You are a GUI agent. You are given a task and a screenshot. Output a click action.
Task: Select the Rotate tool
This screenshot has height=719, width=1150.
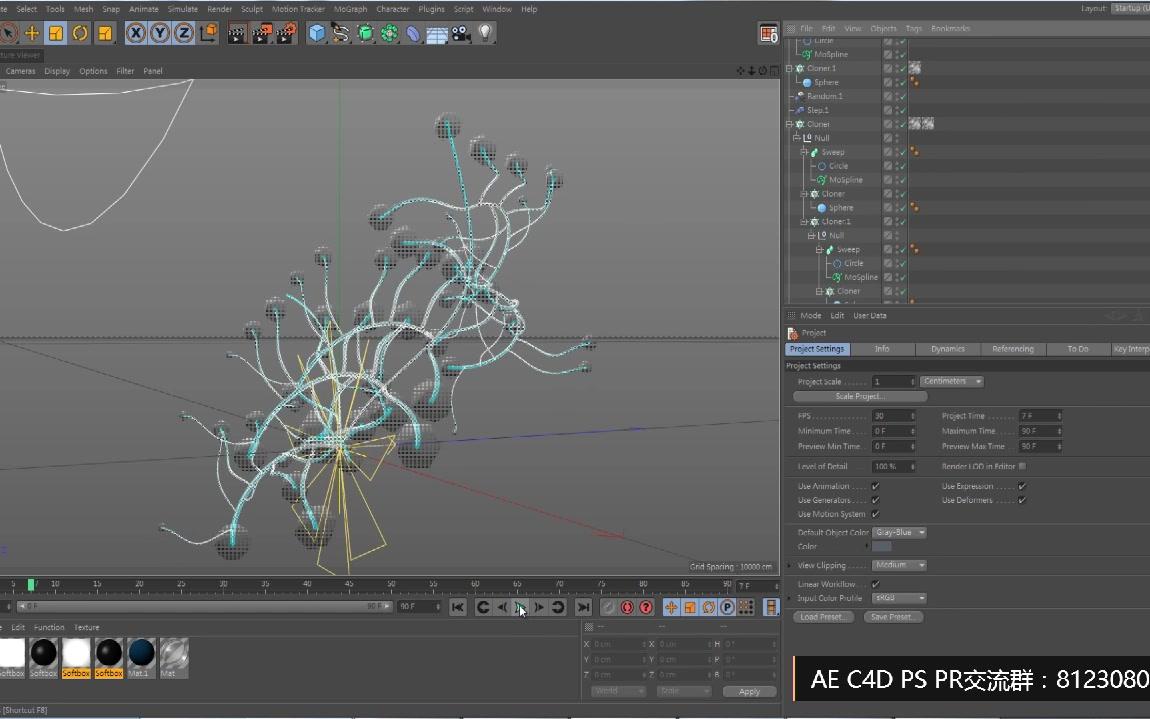pyautogui.click(x=80, y=33)
